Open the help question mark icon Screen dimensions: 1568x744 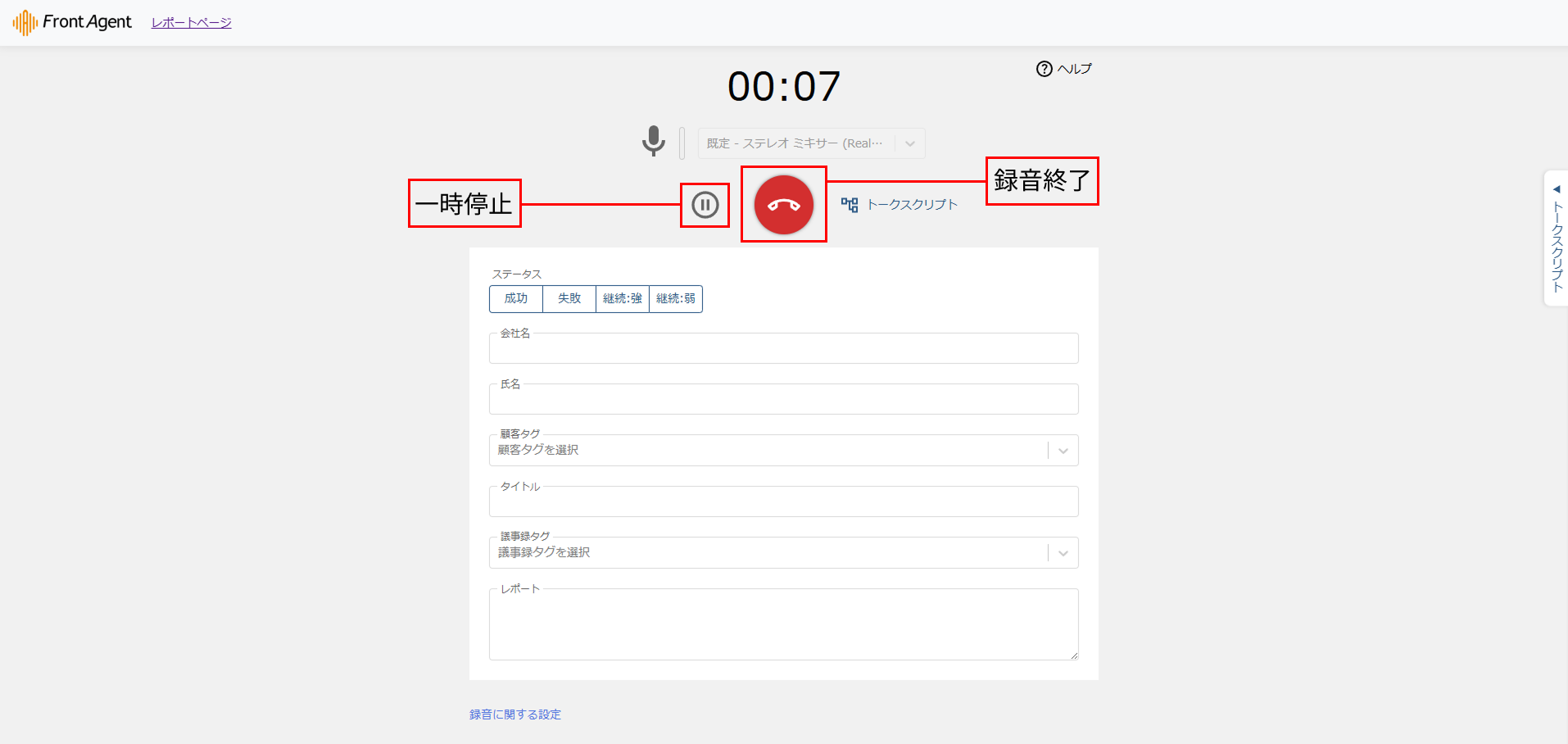(1044, 69)
